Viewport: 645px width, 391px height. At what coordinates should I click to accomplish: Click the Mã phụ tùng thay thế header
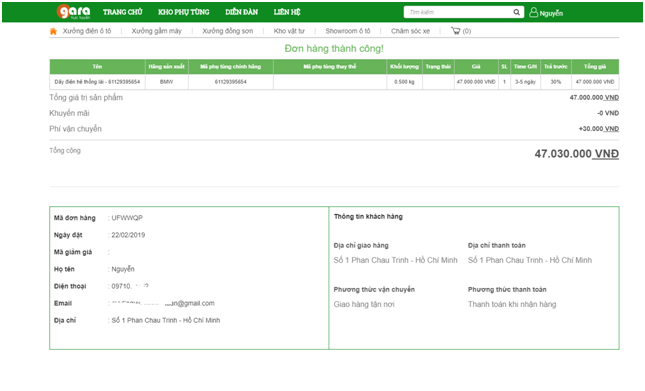click(330, 67)
